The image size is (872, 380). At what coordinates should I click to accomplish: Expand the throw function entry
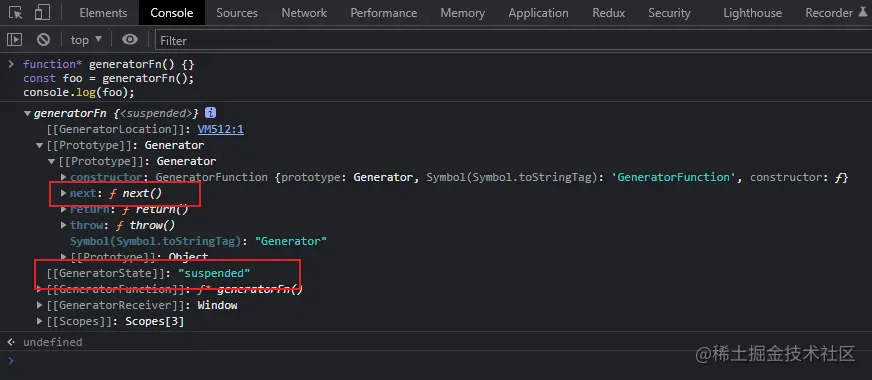click(63, 225)
